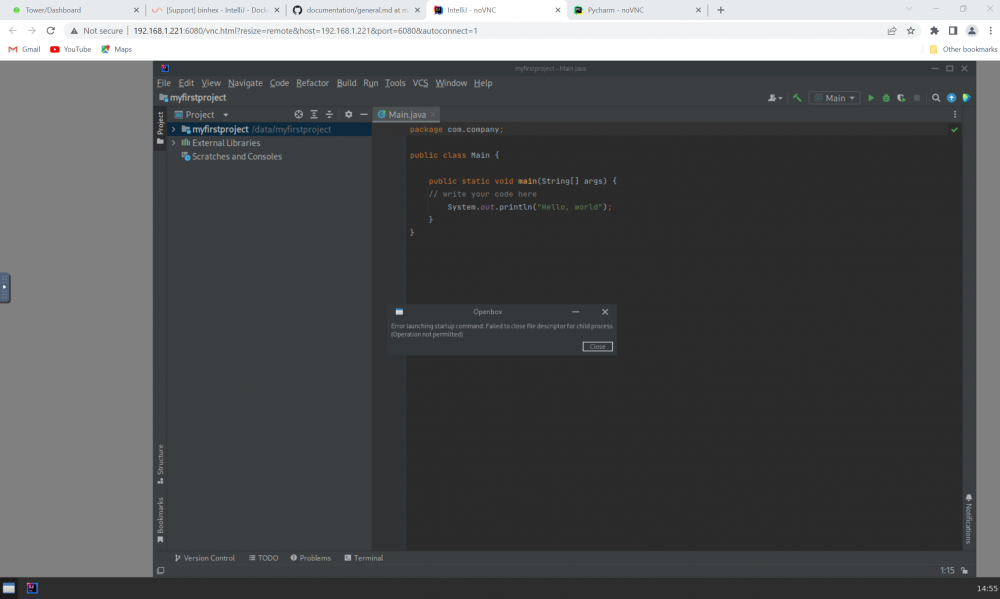Open the Build menu
The width and height of the screenshot is (1000, 599).
tap(346, 83)
